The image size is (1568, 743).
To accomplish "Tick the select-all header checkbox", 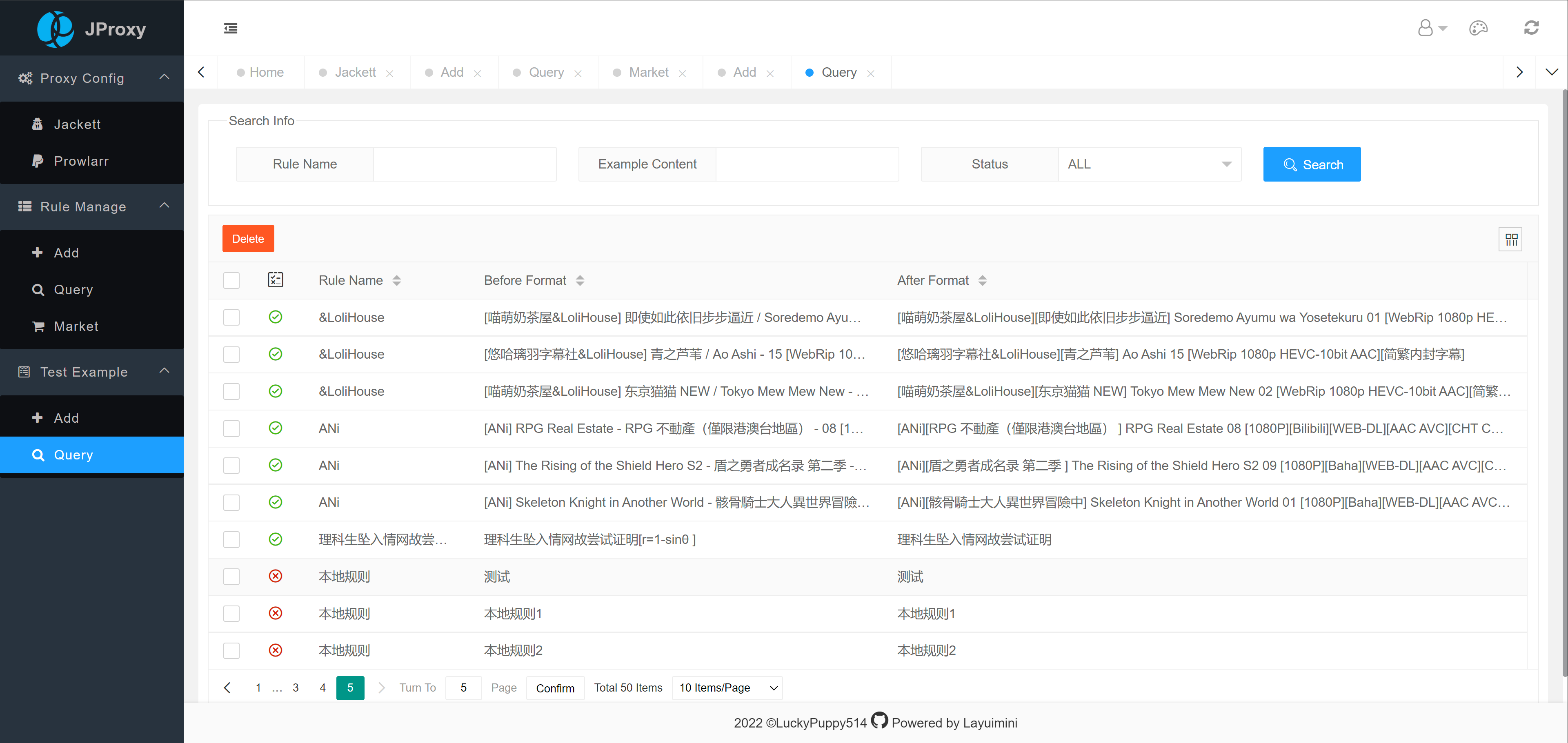I will coord(231,281).
